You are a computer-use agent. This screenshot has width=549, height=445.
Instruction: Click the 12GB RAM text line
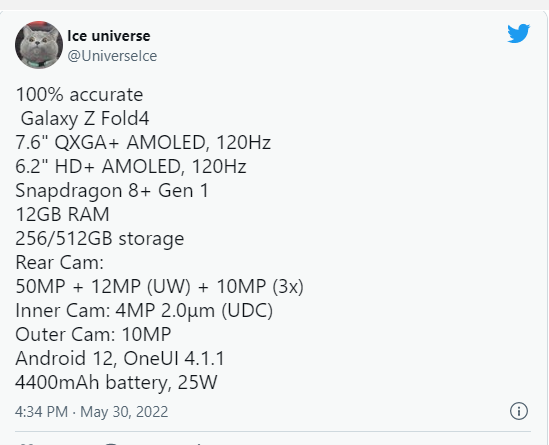click(x=62, y=214)
